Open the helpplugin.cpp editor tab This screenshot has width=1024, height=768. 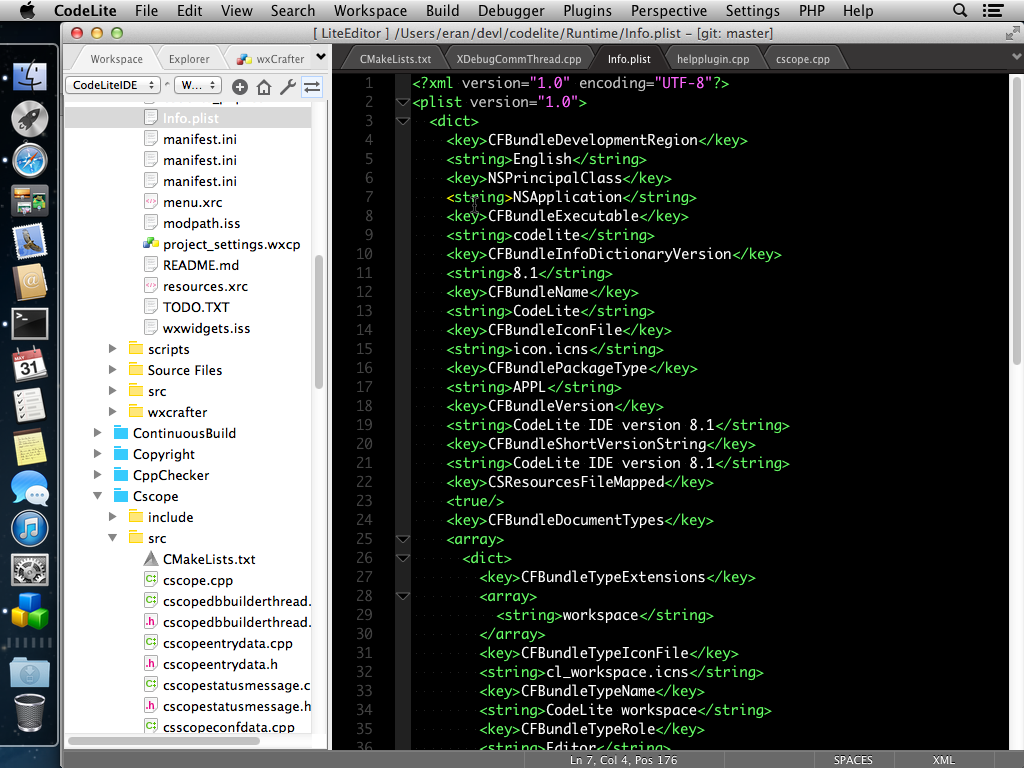[712, 59]
